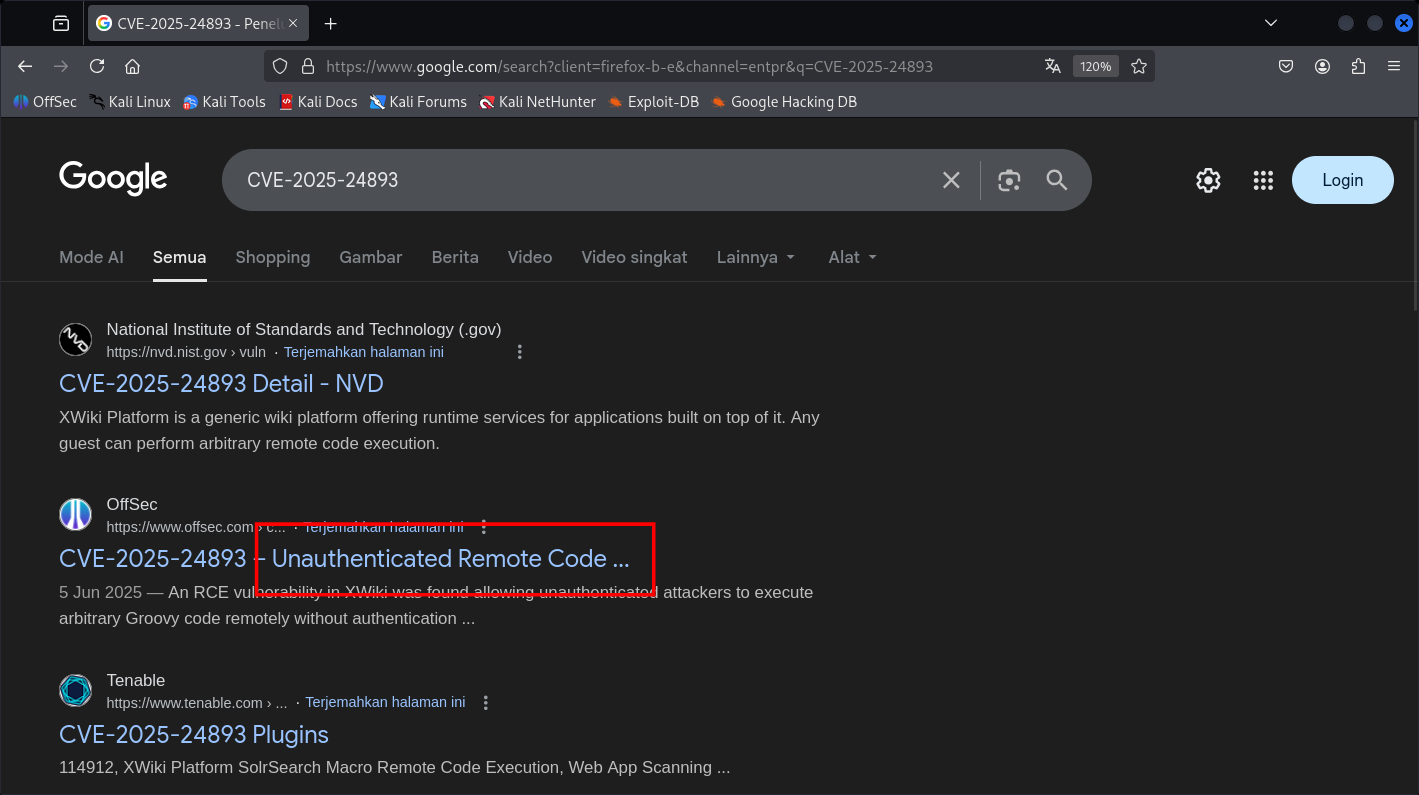Image resolution: width=1419 pixels, height=795 pixels.
Task: Open CVE-2025-24893 Plugins Tenable result
Action: [x=194, y=735]
